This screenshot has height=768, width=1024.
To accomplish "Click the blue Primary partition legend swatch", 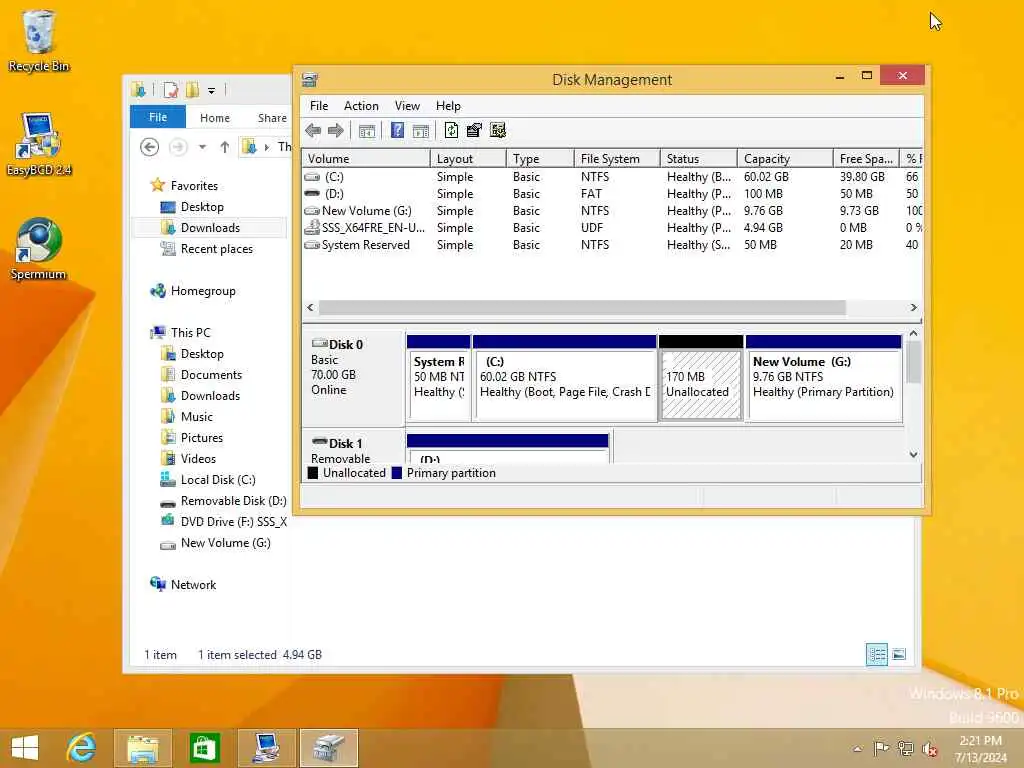I will pos(396,473).
